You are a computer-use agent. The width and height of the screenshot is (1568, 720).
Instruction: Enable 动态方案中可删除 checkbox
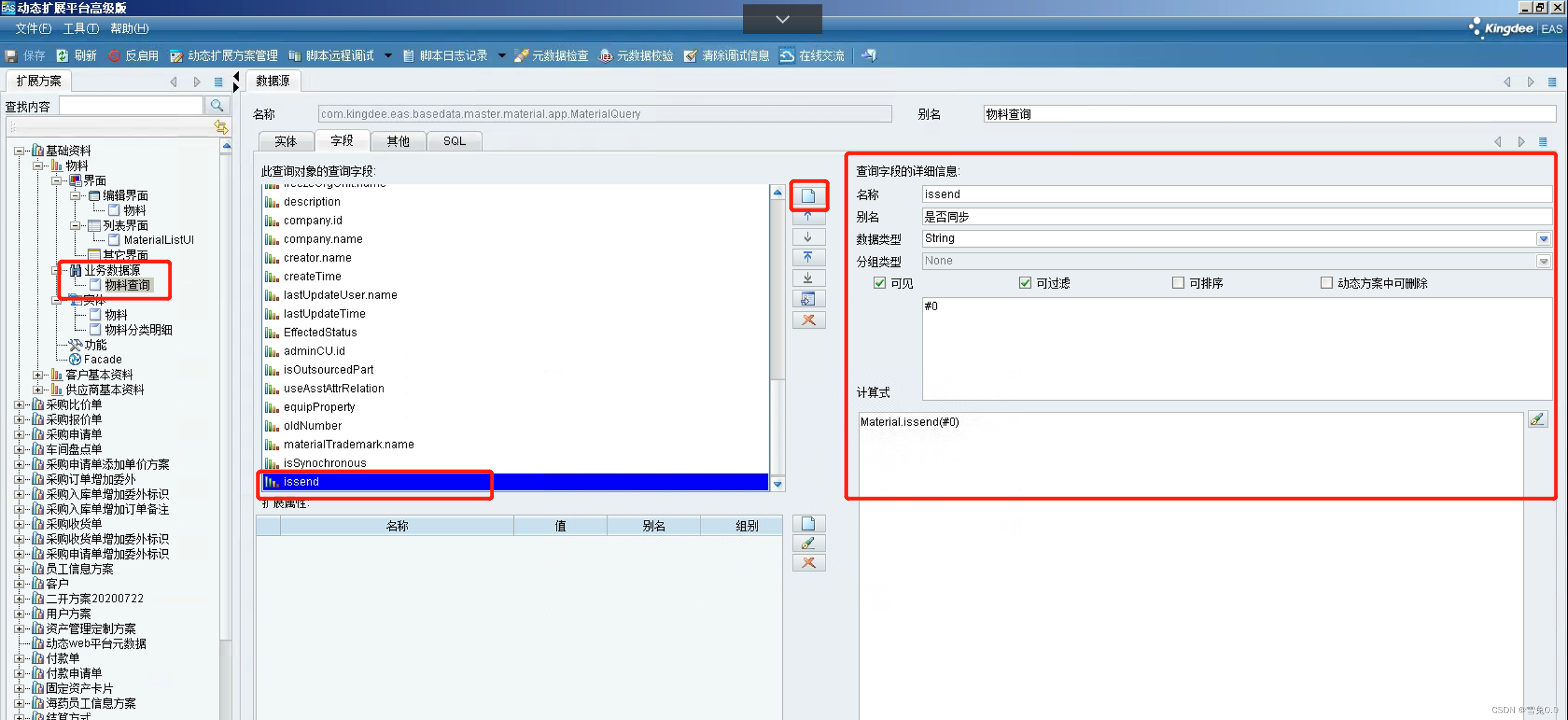(1326, 283)
